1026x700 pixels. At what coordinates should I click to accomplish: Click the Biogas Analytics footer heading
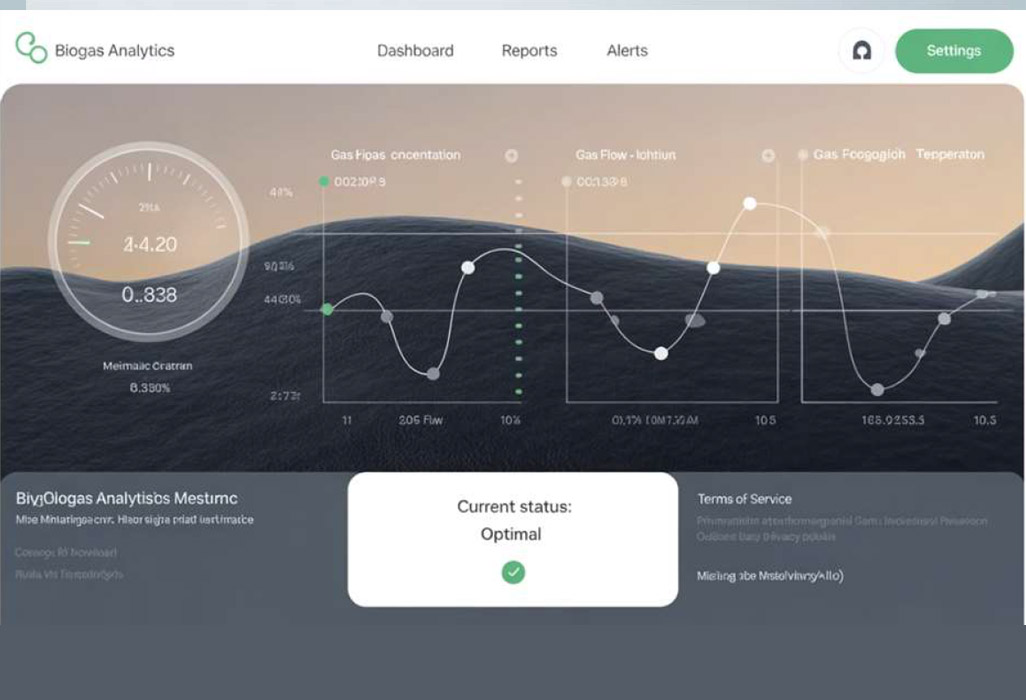[127, 498]
